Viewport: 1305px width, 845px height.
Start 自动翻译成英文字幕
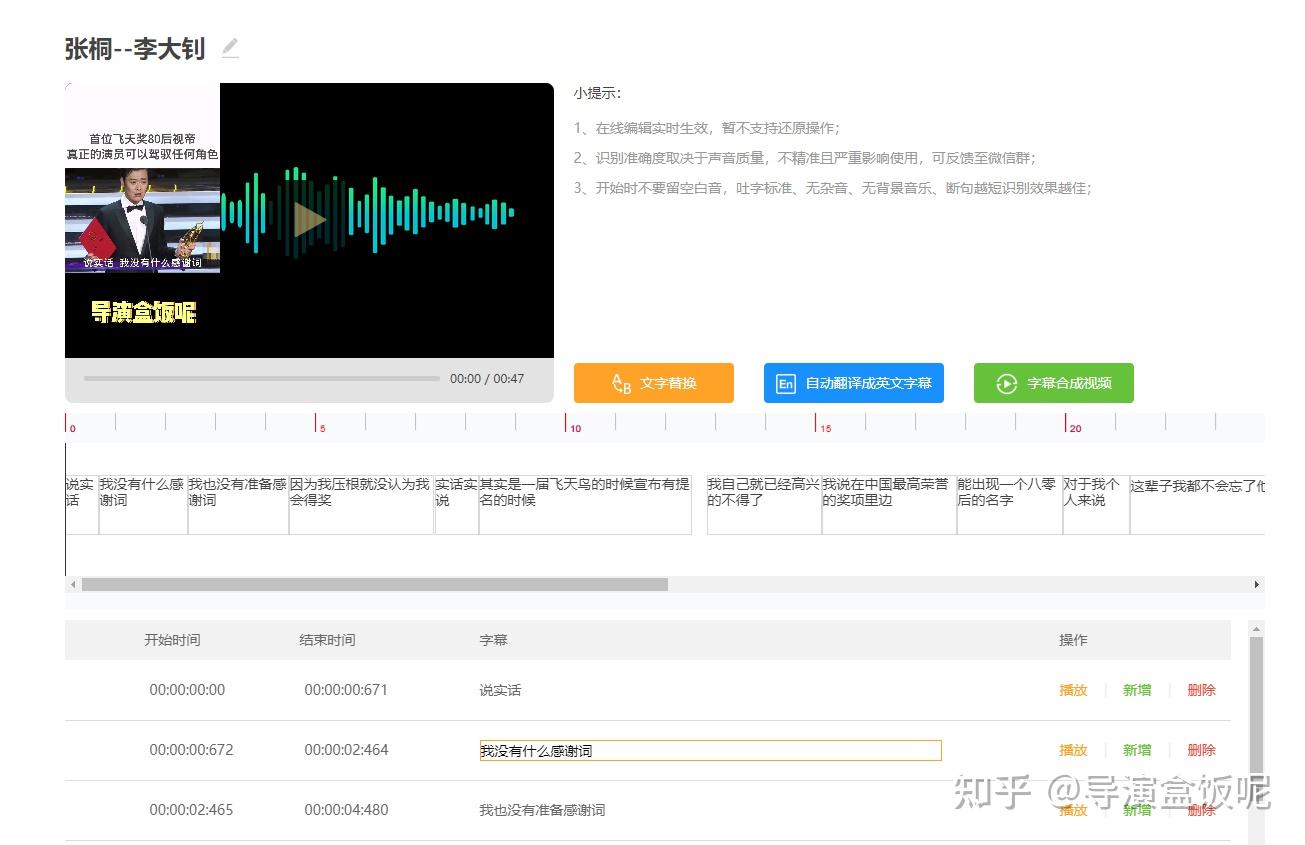click(x=853, y=382)
